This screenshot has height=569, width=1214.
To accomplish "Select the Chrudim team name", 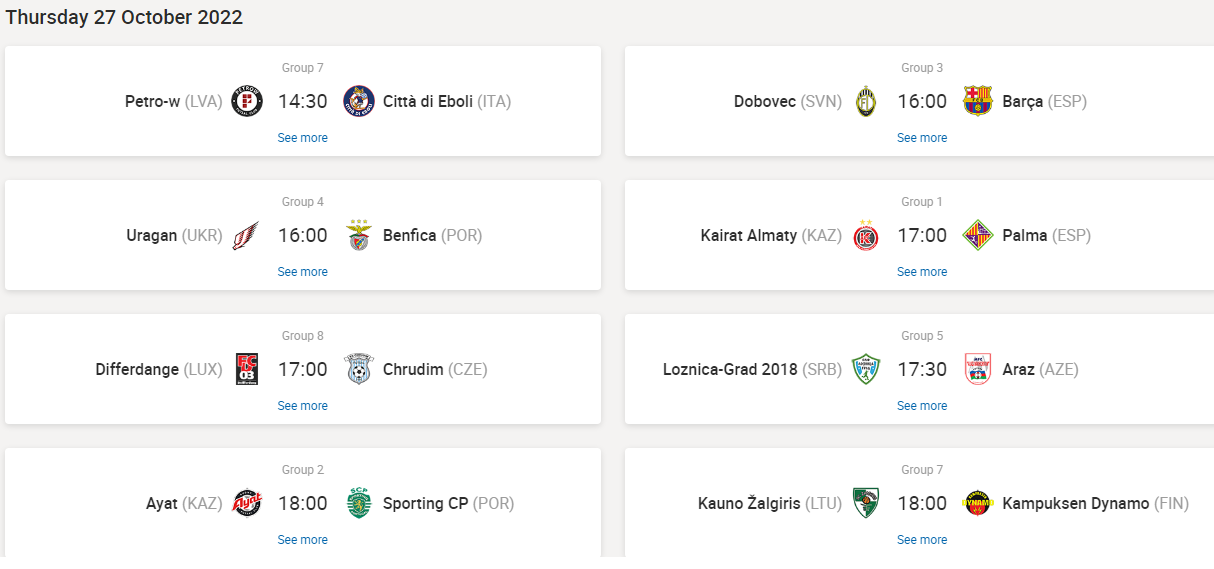I will pyautogui.click(x=413, y=370).
